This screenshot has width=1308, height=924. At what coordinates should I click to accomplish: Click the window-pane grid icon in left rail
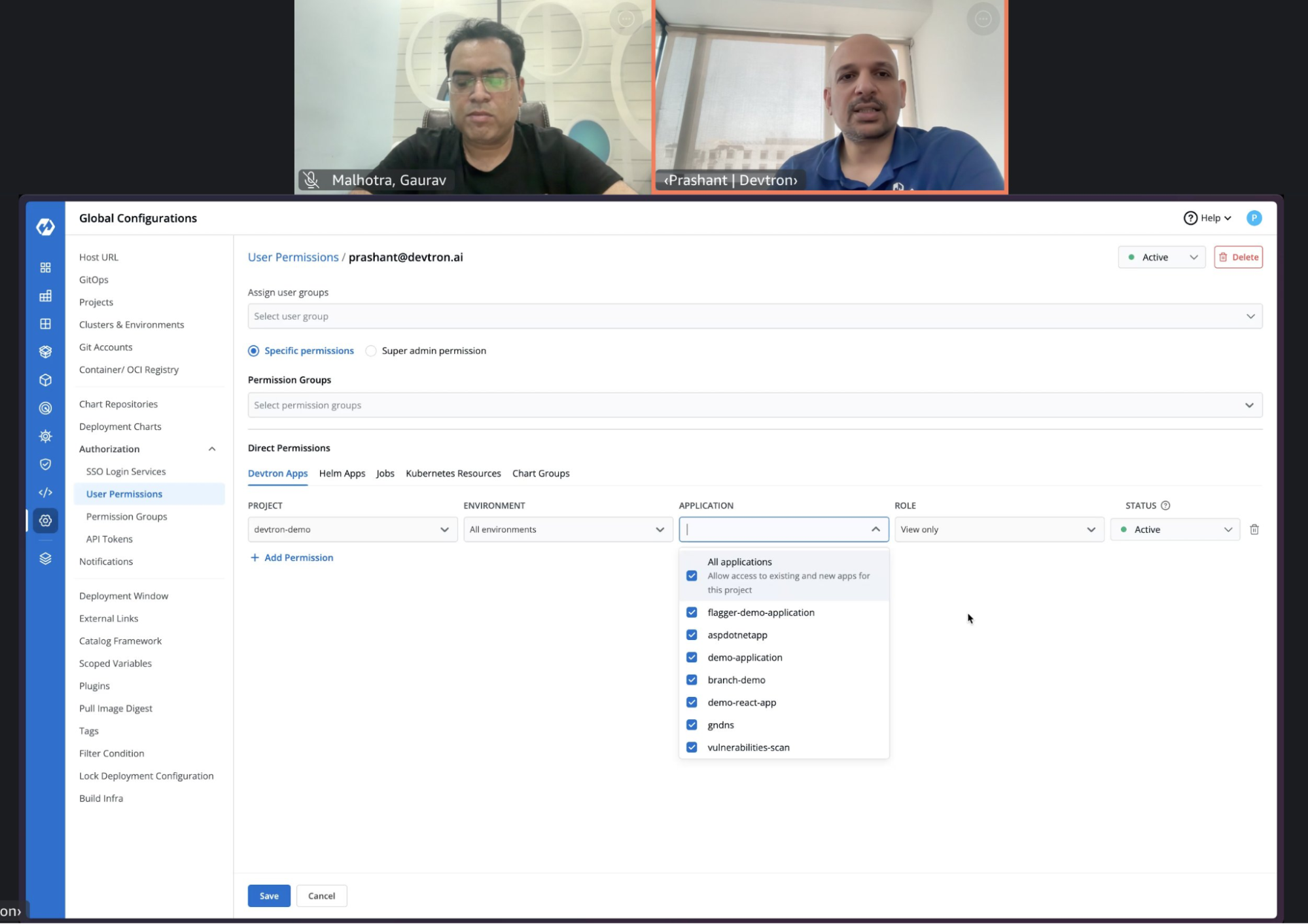[45, 323]
